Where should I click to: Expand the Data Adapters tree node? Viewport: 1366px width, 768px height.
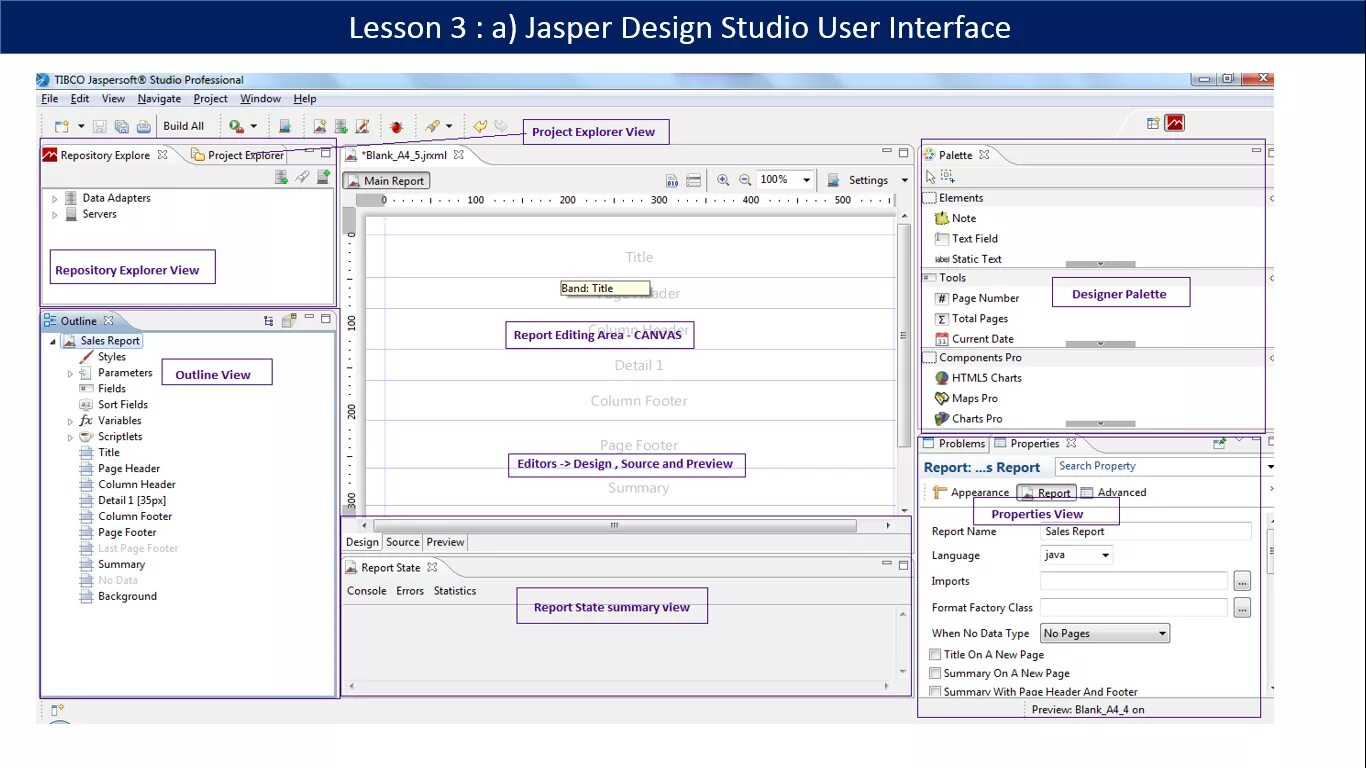[55, 199]
